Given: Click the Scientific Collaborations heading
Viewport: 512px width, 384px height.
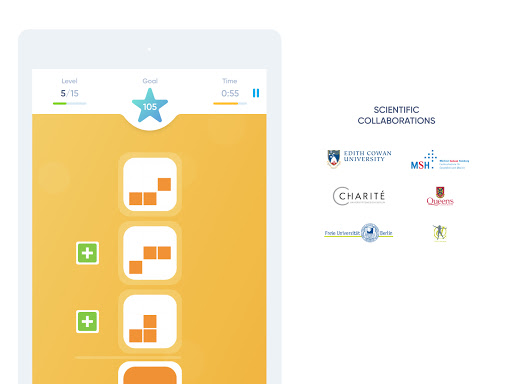Looking at the screenshot, I should 396,115.
